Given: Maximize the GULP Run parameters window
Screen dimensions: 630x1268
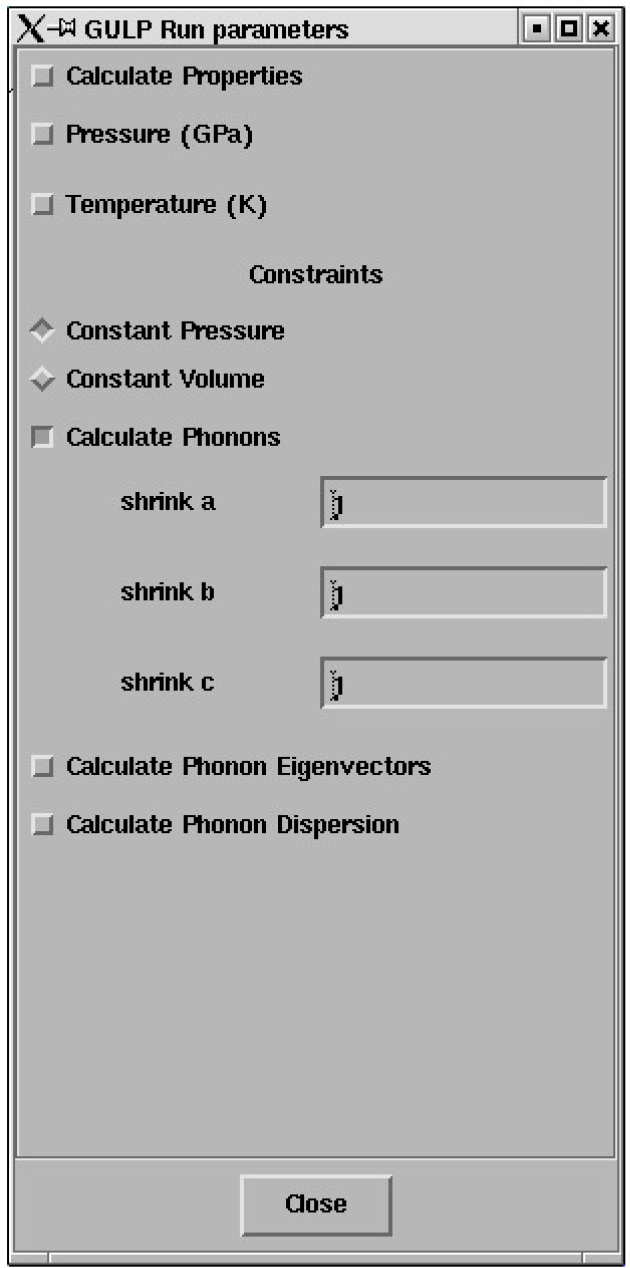Looking at the screenshot, I should pos(569,29).
